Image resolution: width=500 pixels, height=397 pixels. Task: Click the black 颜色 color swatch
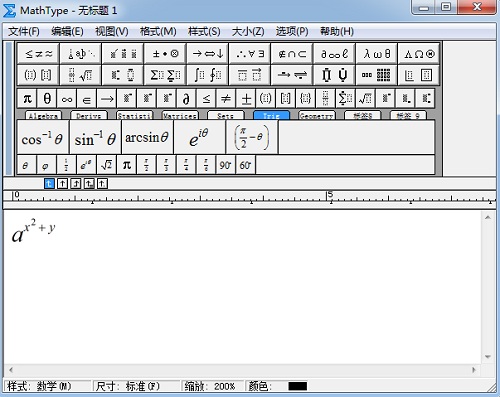297,386
